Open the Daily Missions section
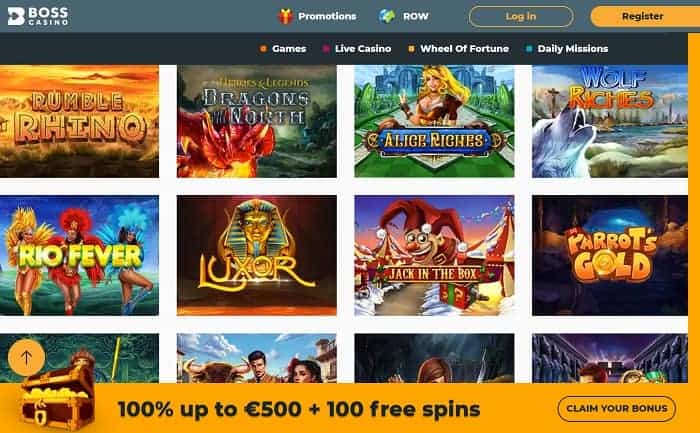 (573, 49)
